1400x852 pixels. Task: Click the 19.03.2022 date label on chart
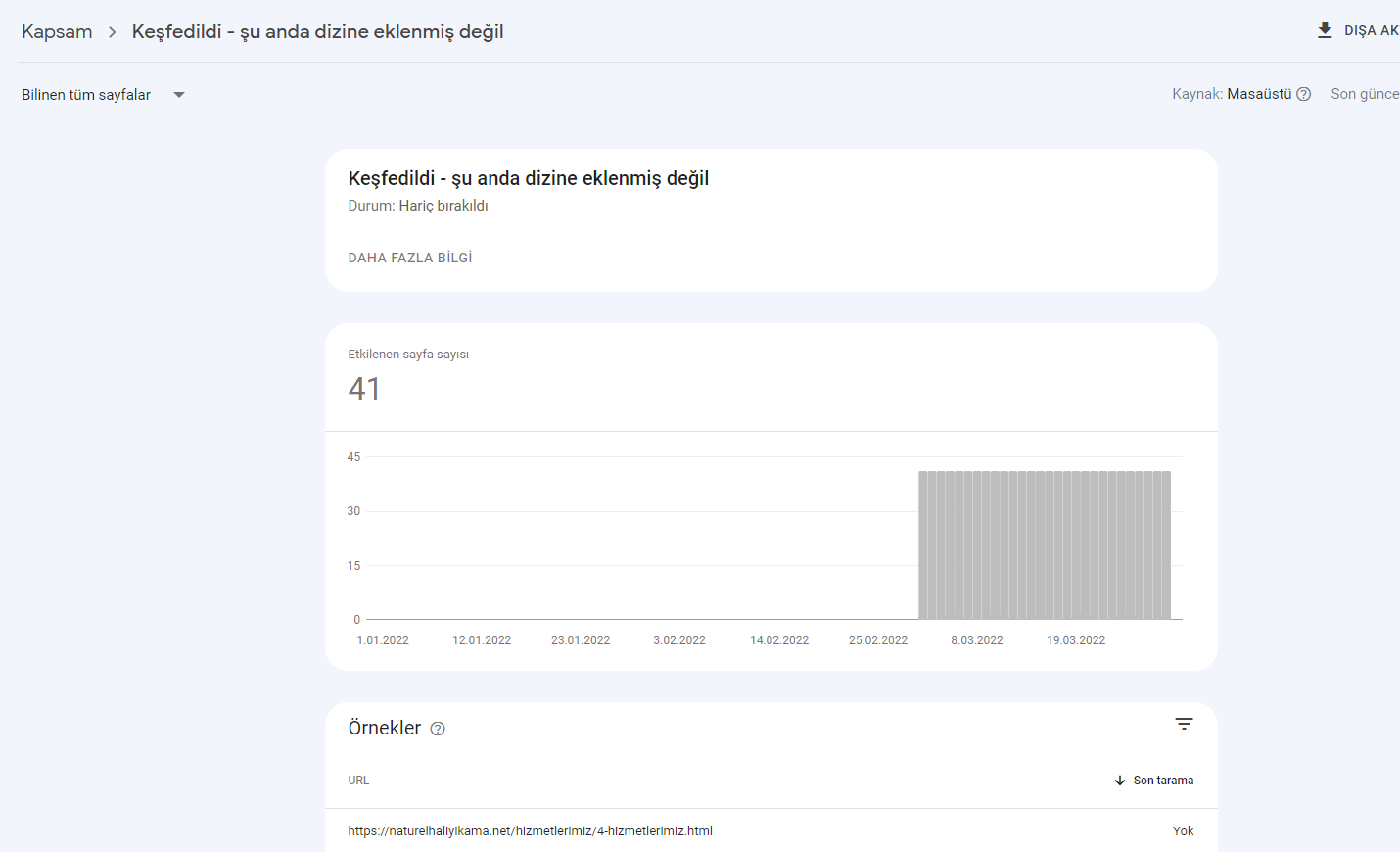[1076, 640]
